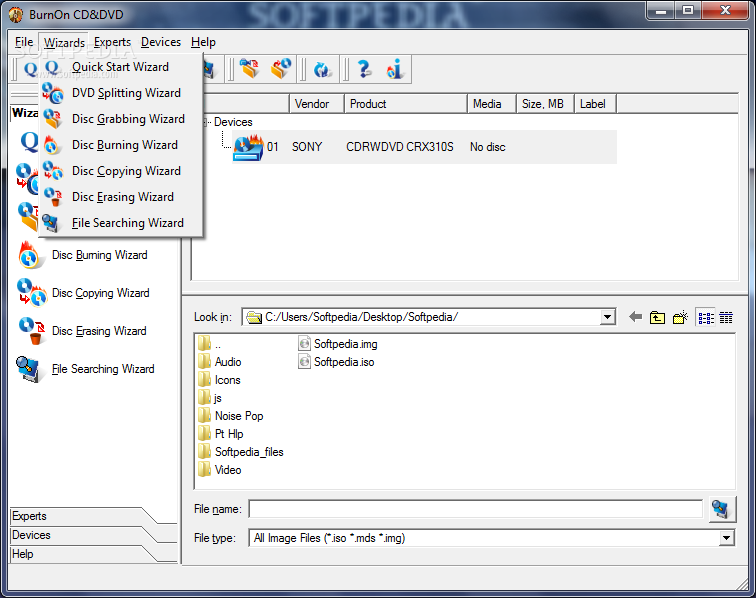Select the SONY burner drive icon
Viewport: 756px width, 598px height.
(x=248, y=147)
